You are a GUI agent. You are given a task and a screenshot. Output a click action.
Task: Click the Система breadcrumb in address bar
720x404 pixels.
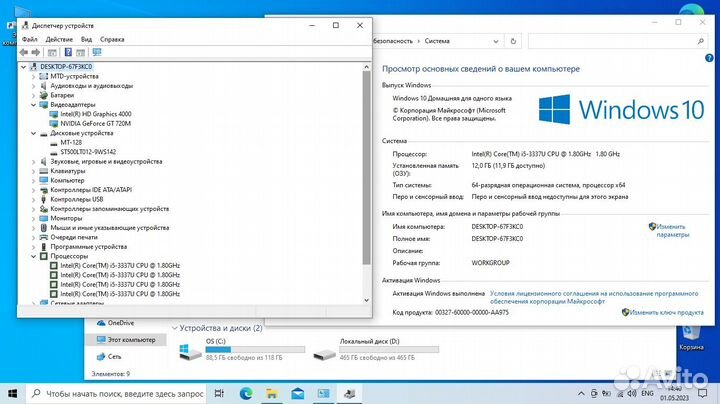(437, 41)
